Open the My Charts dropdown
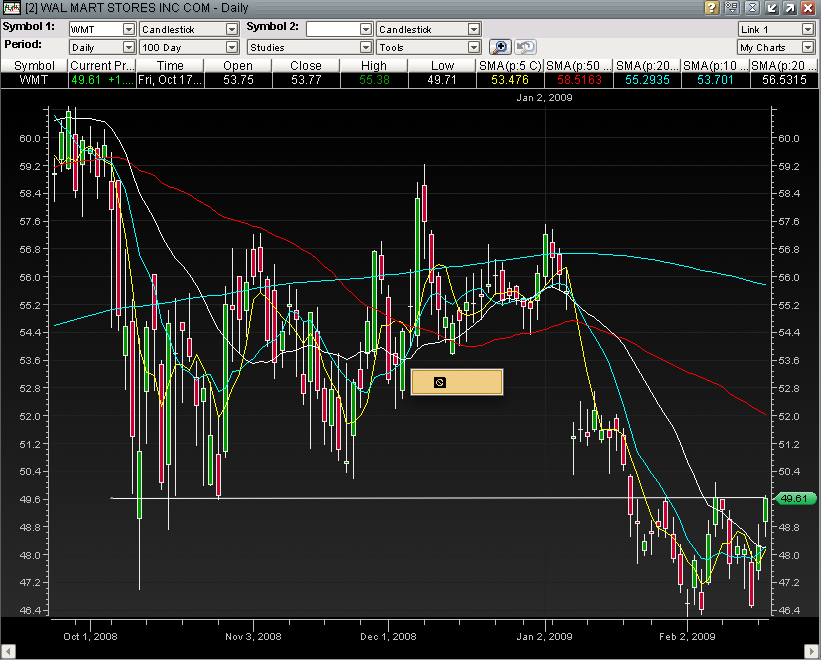Screen dimensions: 821x660 (808, 47)
